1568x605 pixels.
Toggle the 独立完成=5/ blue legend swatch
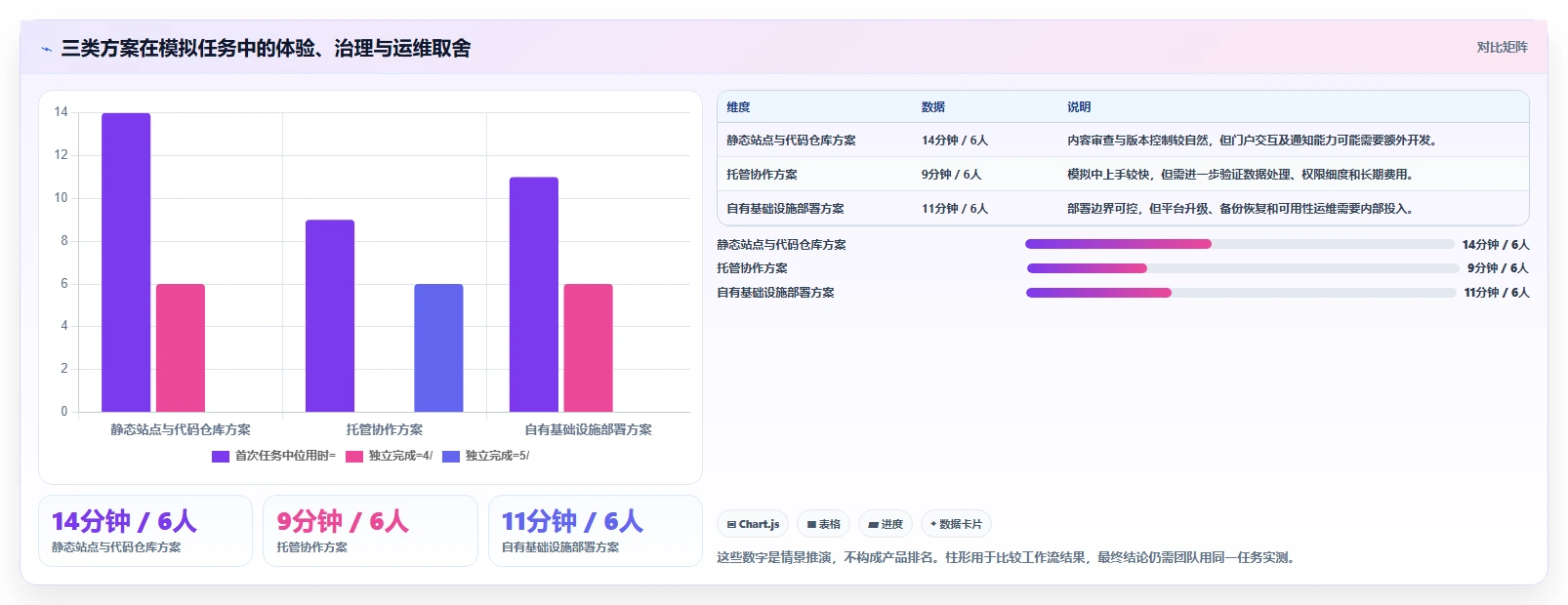pyautogui.click(x=451, y=456)
